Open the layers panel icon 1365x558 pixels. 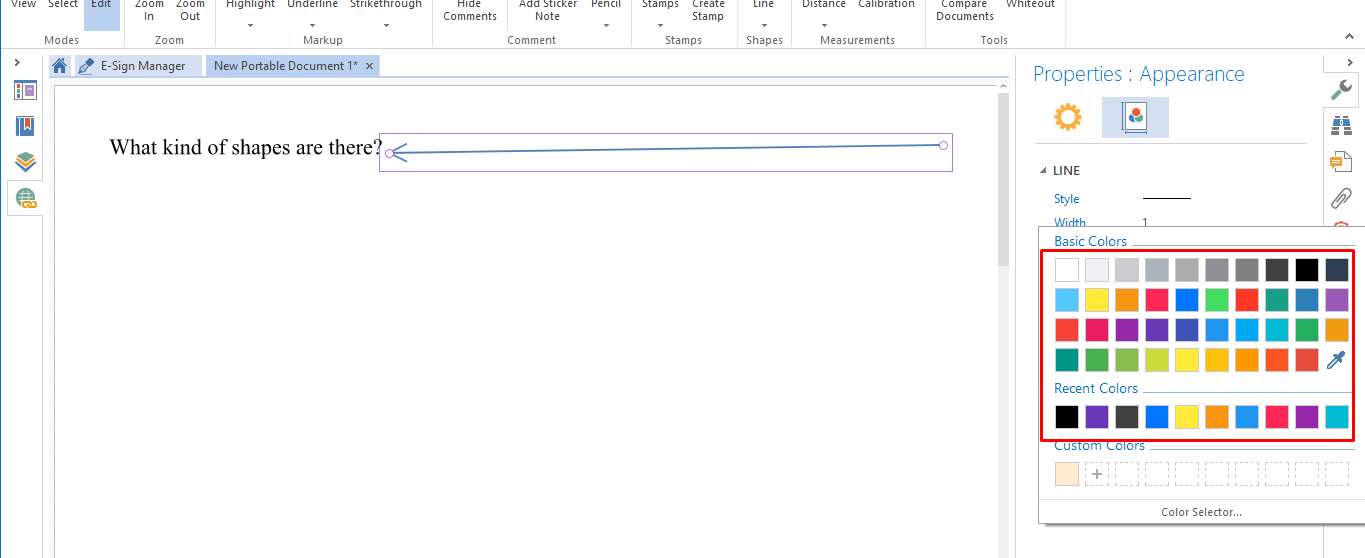pyautogui.click(x=25, y=162)
